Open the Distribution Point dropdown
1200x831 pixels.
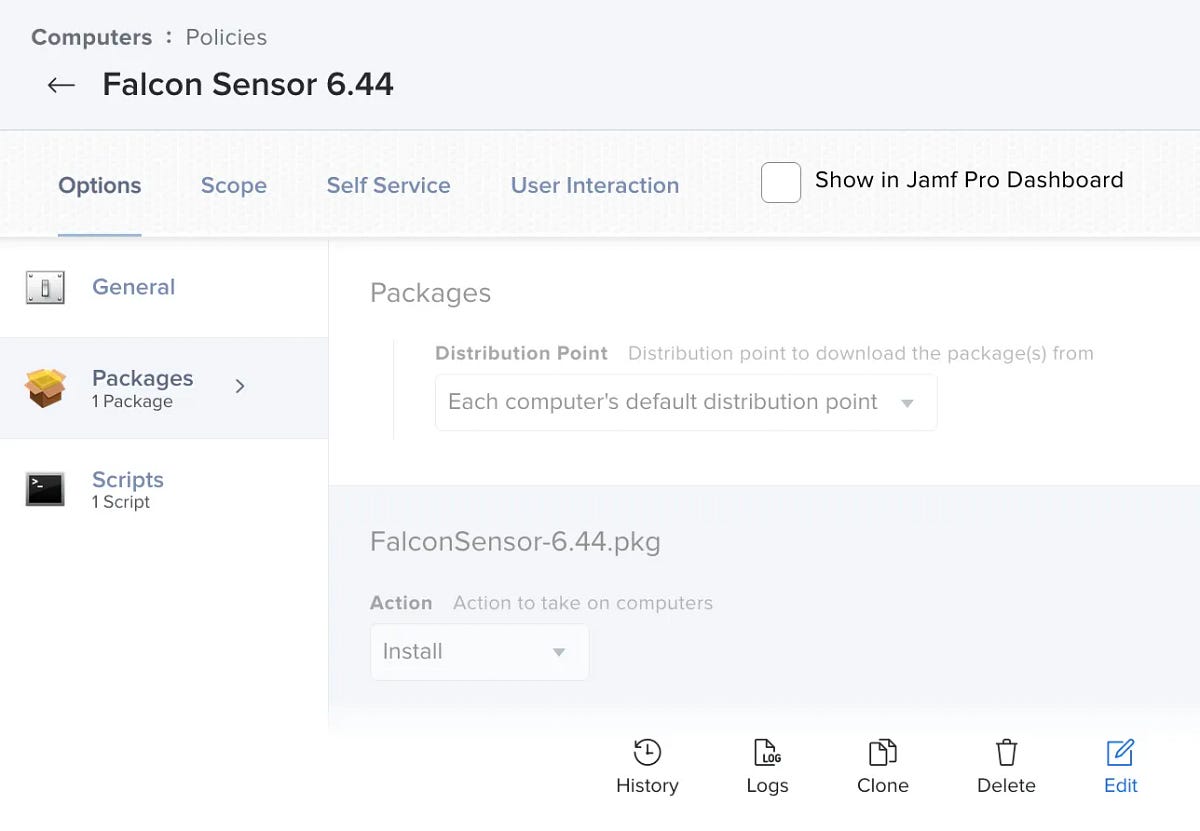pos(685,401)
